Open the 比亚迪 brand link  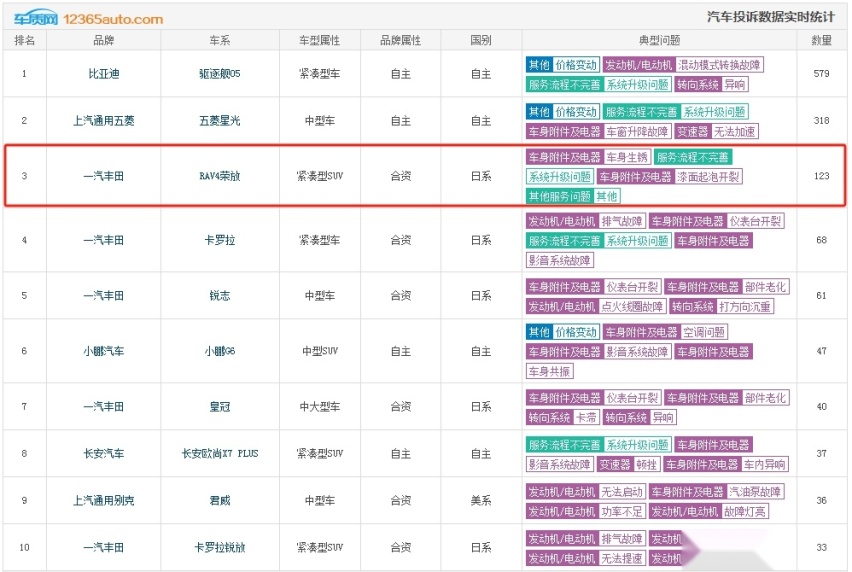click(x=103, y=74)
